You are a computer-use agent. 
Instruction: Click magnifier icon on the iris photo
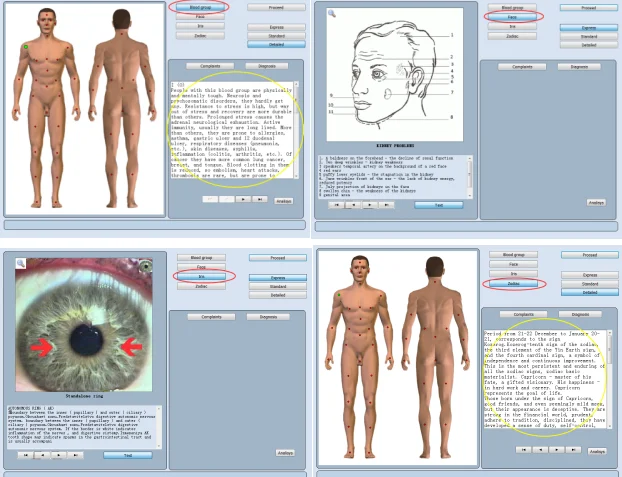click(19, 262)
